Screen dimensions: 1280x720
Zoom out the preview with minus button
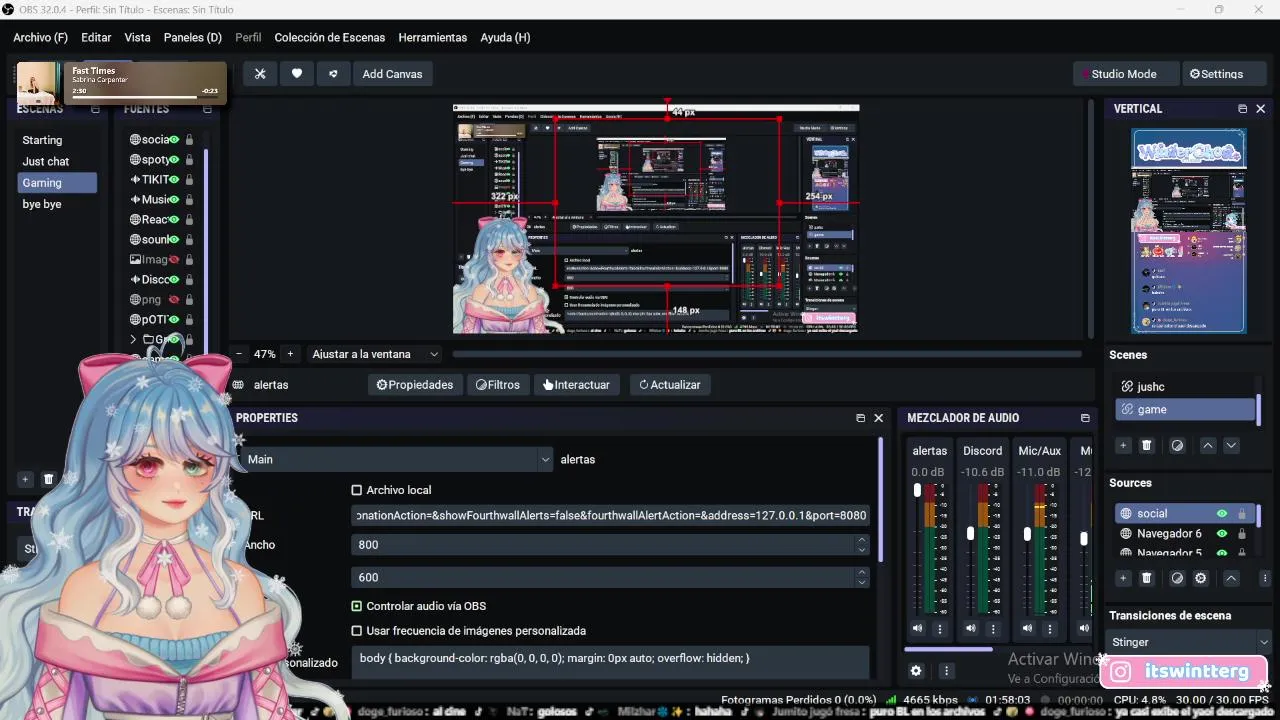[x=239, y=354]
